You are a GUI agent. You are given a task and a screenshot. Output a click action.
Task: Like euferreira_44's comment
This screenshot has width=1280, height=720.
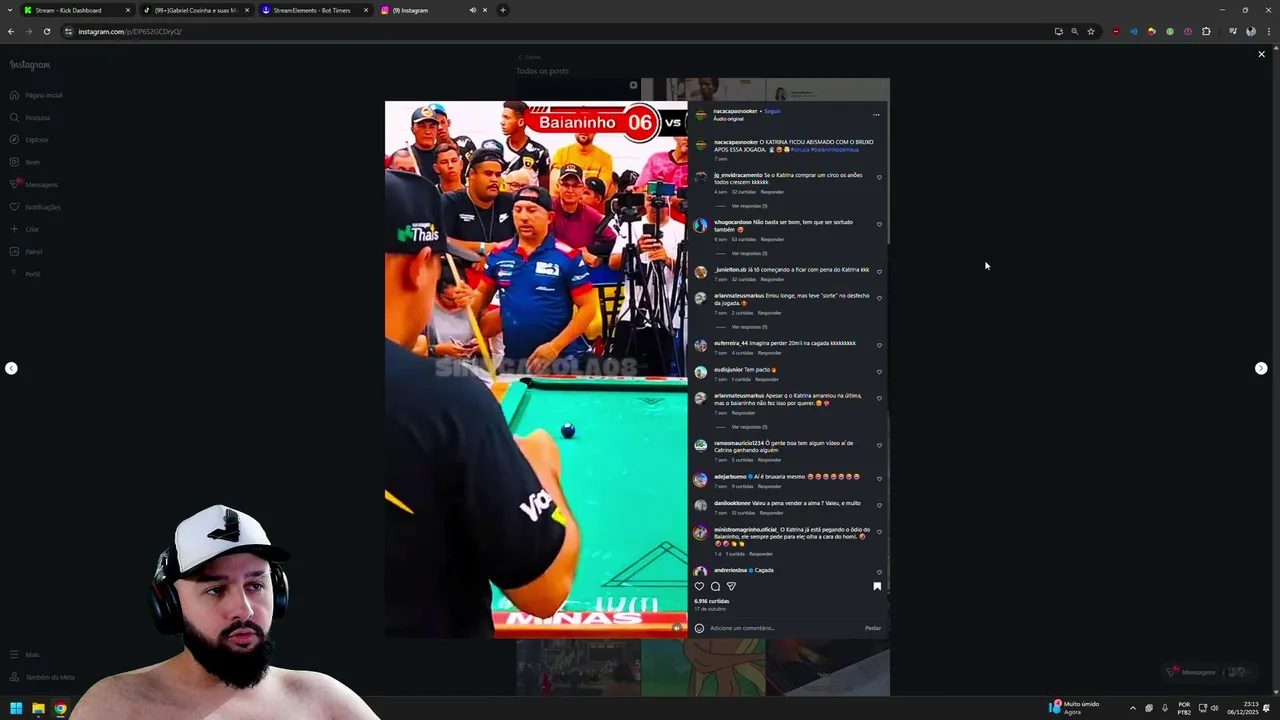coord(879,345)
